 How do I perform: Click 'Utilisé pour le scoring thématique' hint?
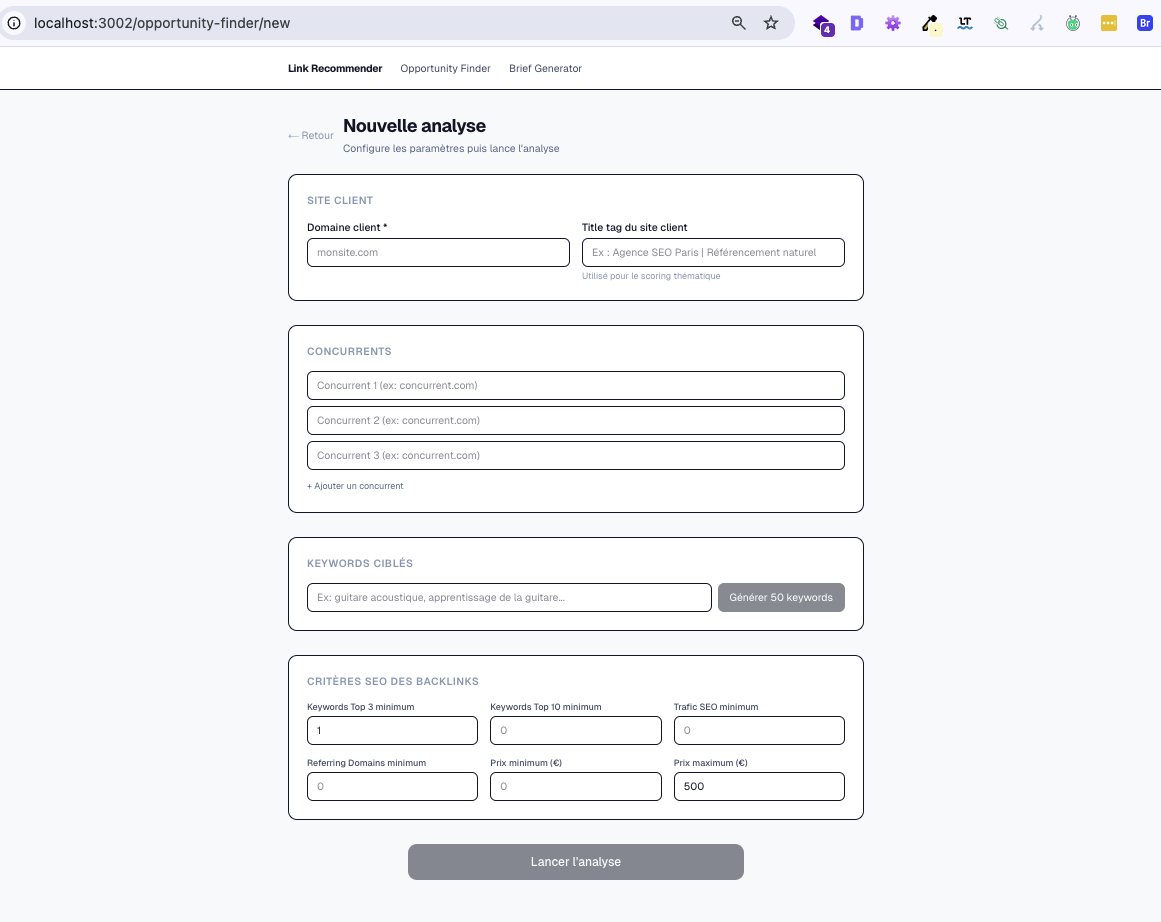pos(651,276)
